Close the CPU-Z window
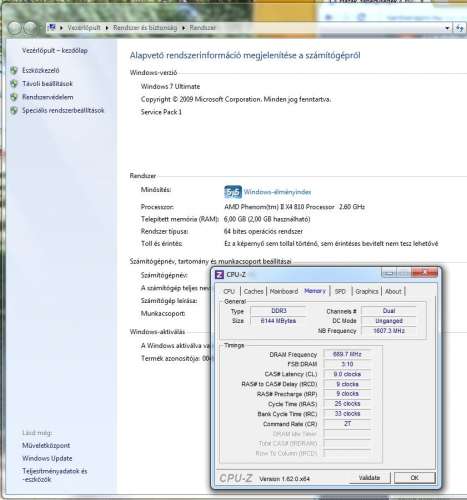 [424, 273]
